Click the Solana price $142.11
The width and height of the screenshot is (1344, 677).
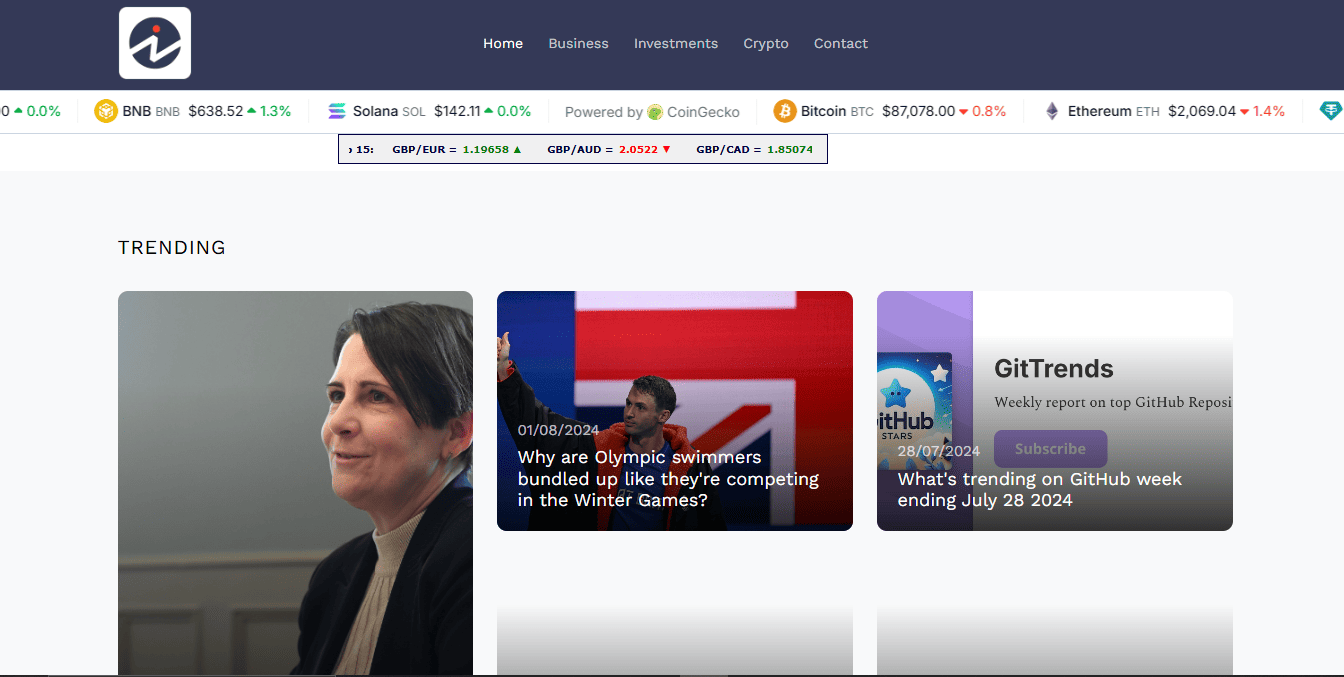(457, 111)
